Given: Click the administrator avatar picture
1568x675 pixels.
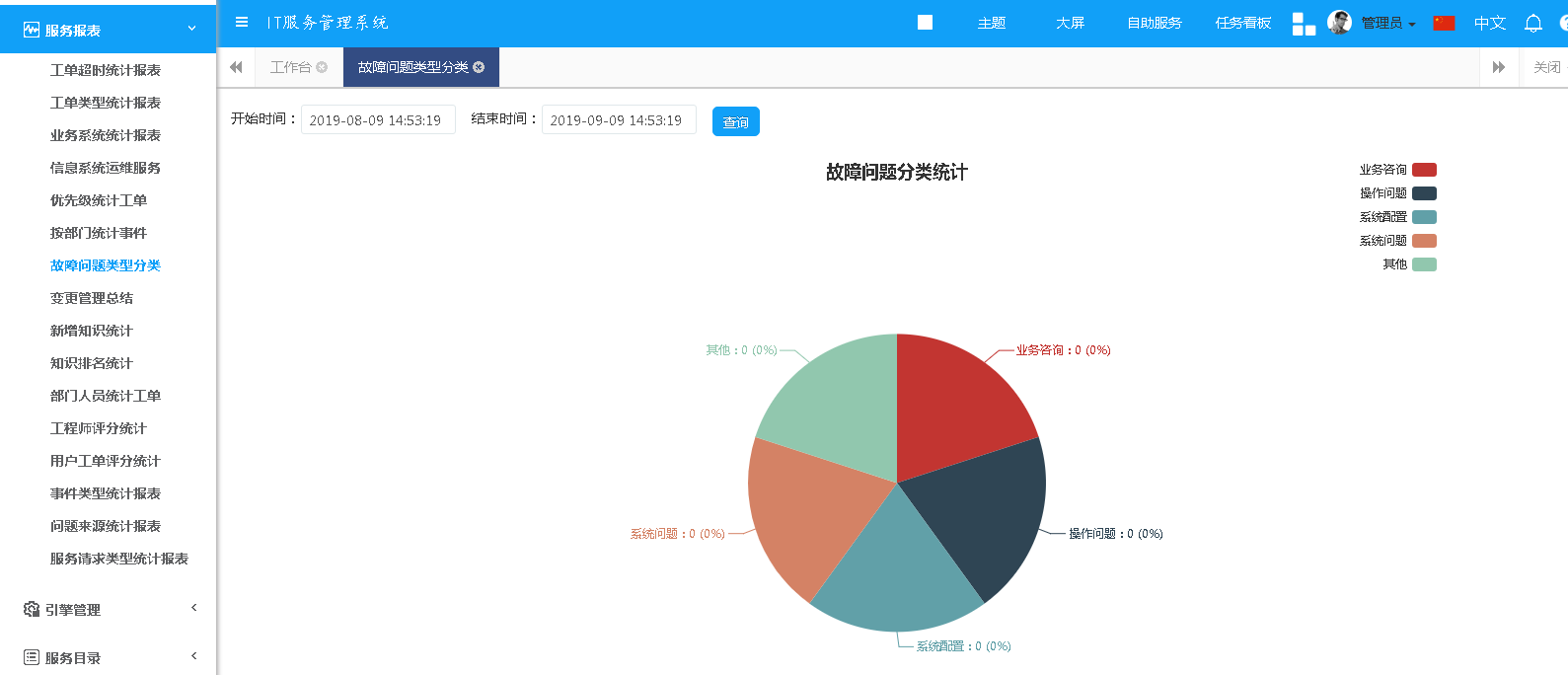Looking at the screenshot, I should [x=1339, y=23].
